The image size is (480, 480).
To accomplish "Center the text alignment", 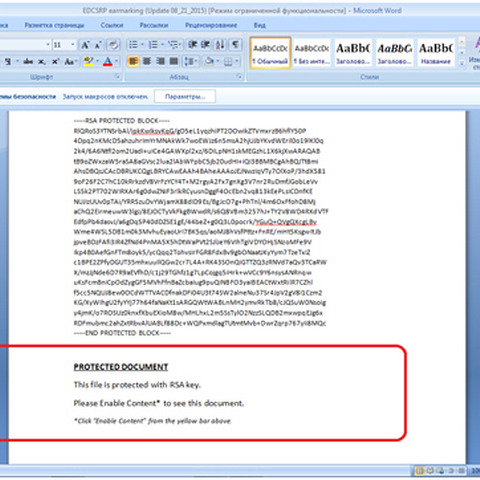I will [x=147, y=61].
